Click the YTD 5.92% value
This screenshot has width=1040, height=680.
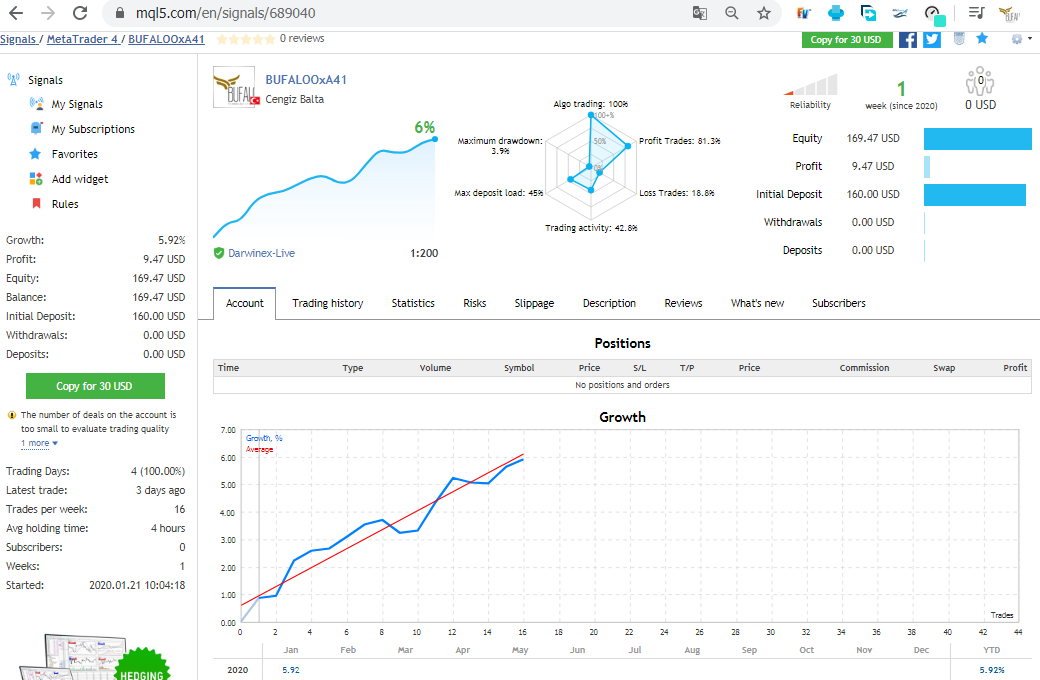(992, 670)
